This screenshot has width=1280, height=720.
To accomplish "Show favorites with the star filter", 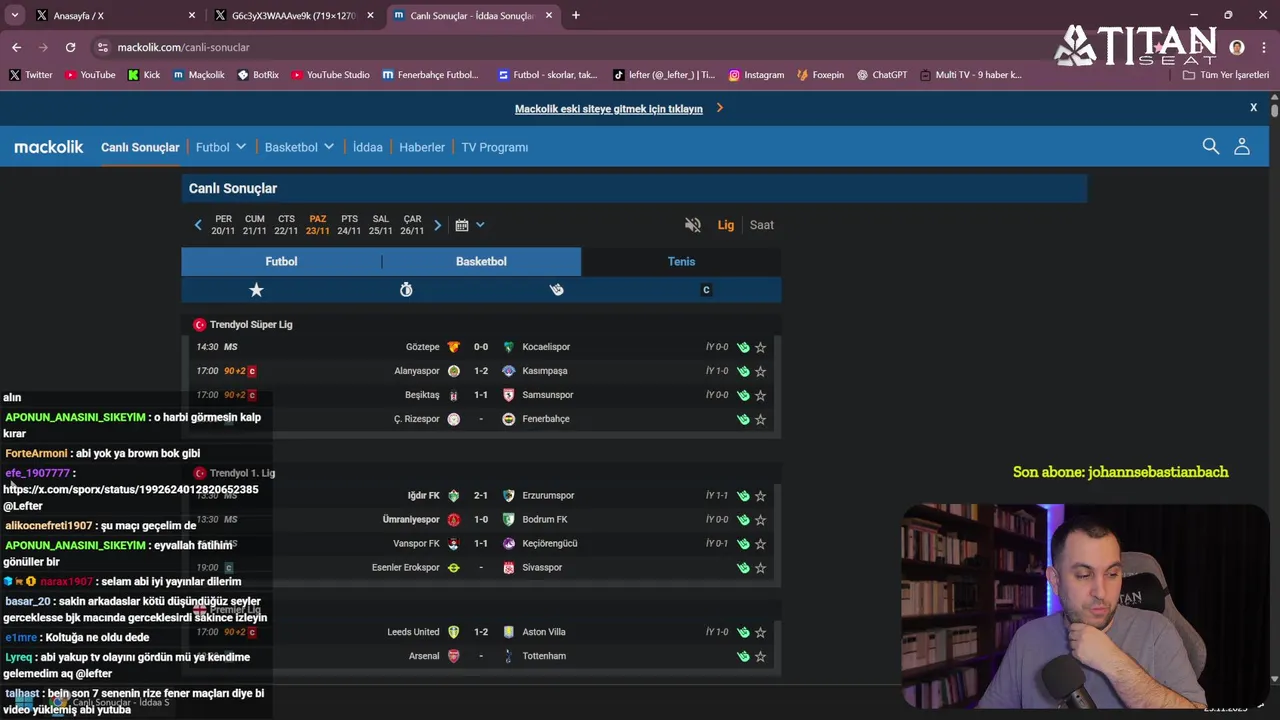I will pyautogui.click(x=256, y=290).
